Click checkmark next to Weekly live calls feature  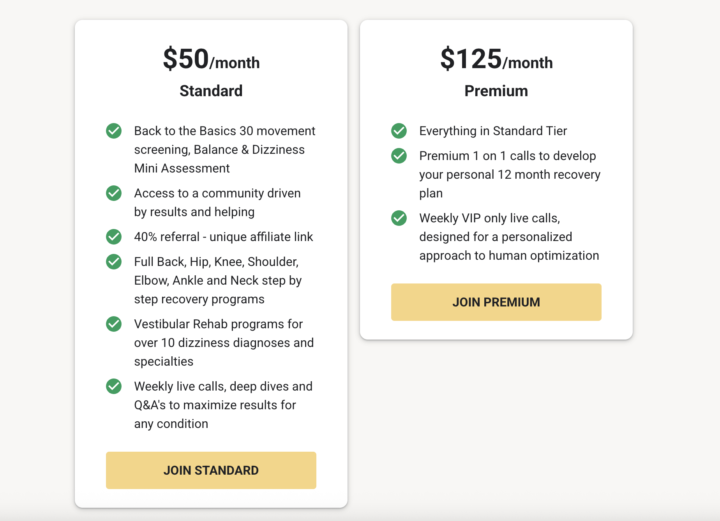(x=114, y=386)
